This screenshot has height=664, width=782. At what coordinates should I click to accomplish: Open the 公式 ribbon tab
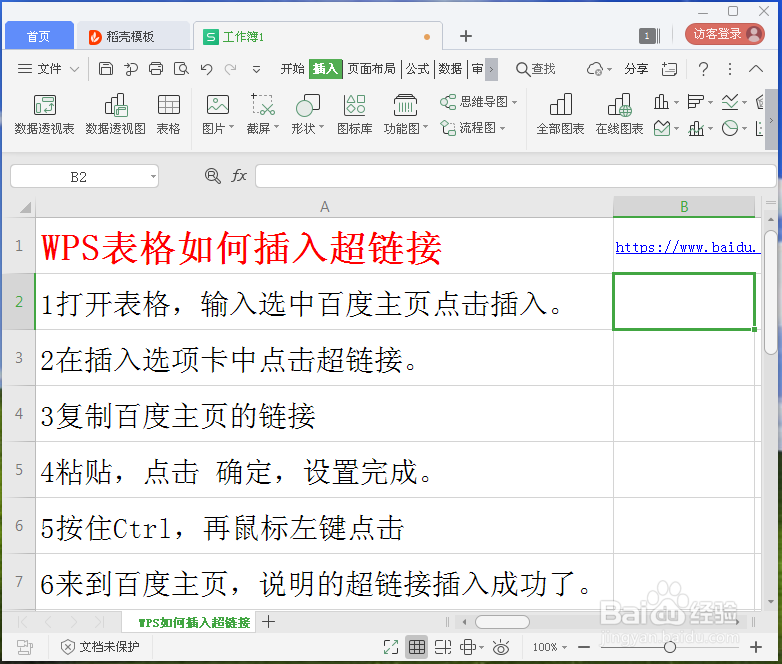tap(418, 69)
